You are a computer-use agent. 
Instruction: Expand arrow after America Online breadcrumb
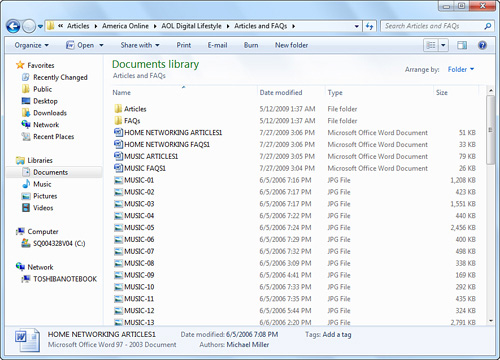coord(155,26)
